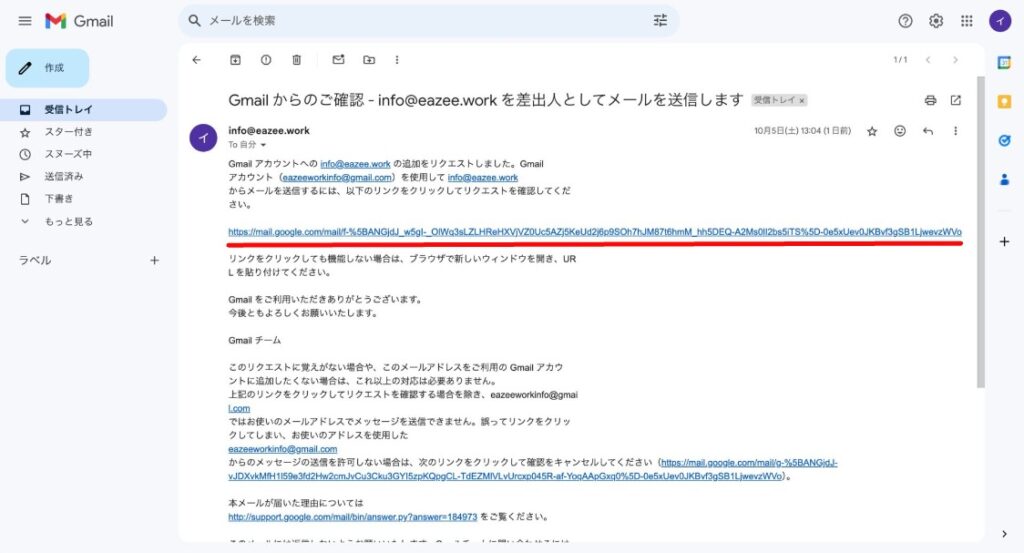Open Google Calendar side panel

pyautogui.click(x=1004, y=63)
